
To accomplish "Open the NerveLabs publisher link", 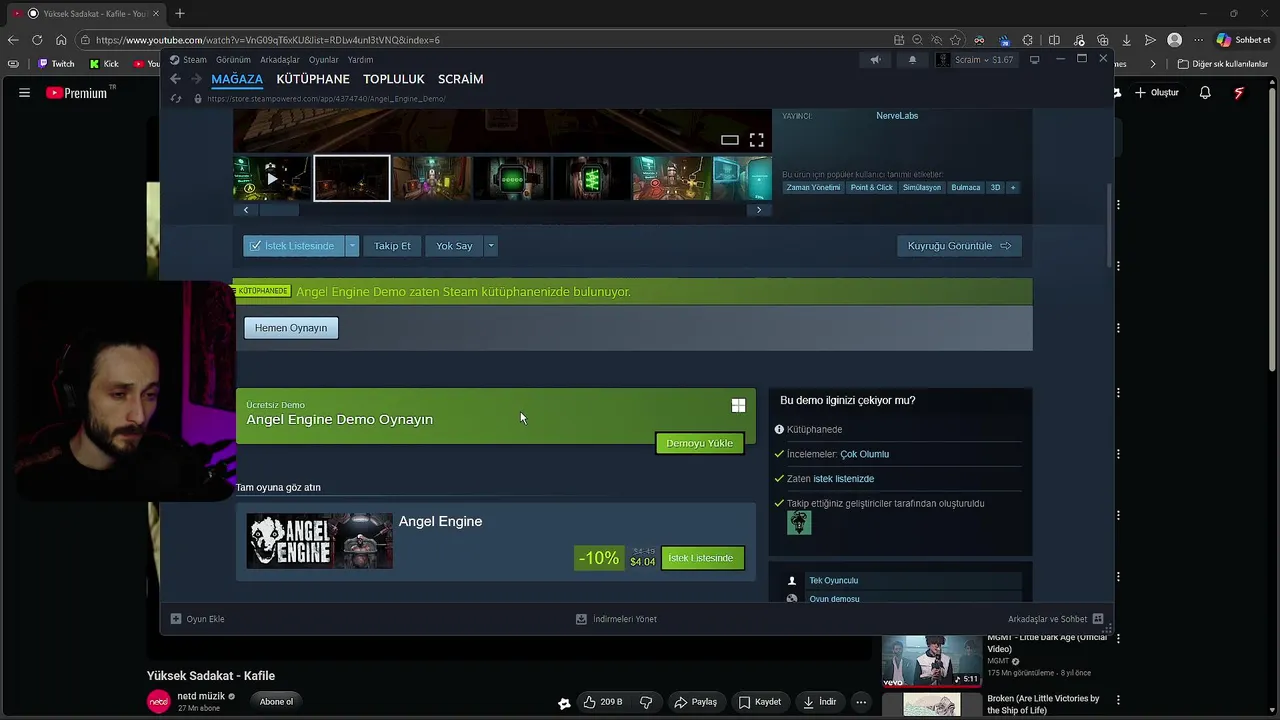I will (897, 116).
